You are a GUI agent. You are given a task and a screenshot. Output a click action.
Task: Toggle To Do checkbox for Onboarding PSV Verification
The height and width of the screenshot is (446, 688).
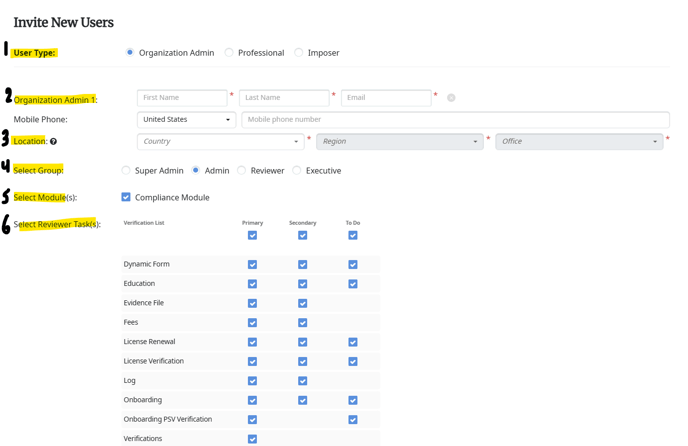click(x=352, y=420)
